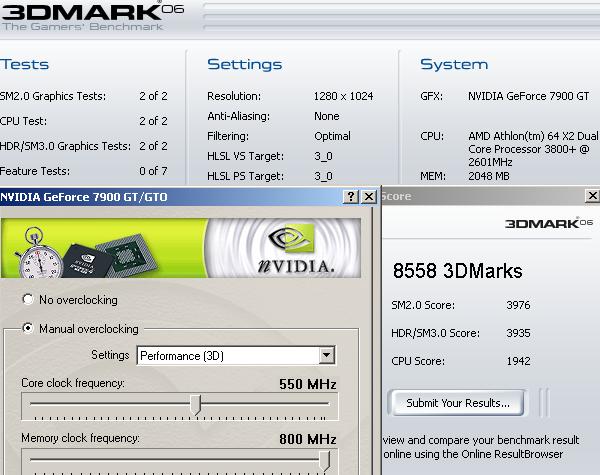The image size is (600, 475).
Task: Click the Feature Tests 0 of 7 value
Action: pyautogui.click(x=153, y=171)
